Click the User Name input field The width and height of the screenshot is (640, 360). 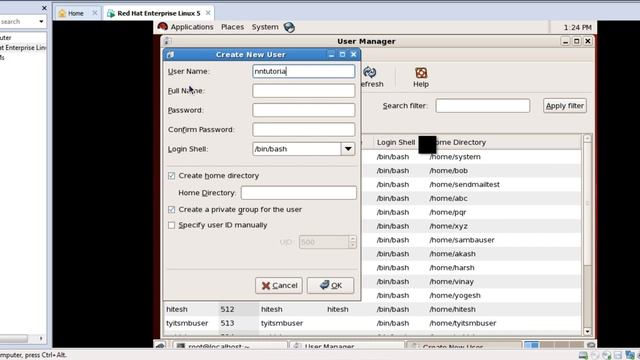coord(304,71)
